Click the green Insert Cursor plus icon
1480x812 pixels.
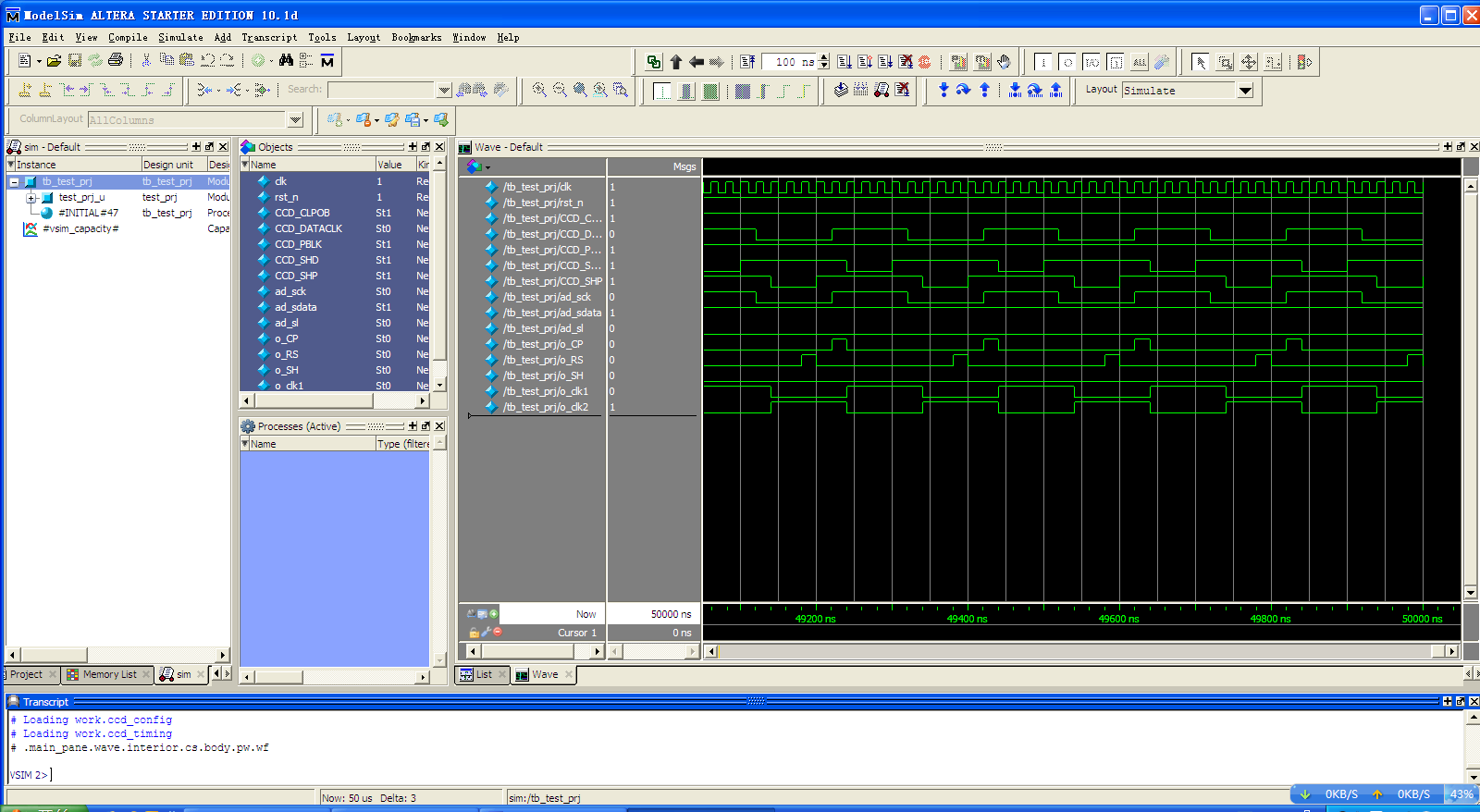(494, 613)
